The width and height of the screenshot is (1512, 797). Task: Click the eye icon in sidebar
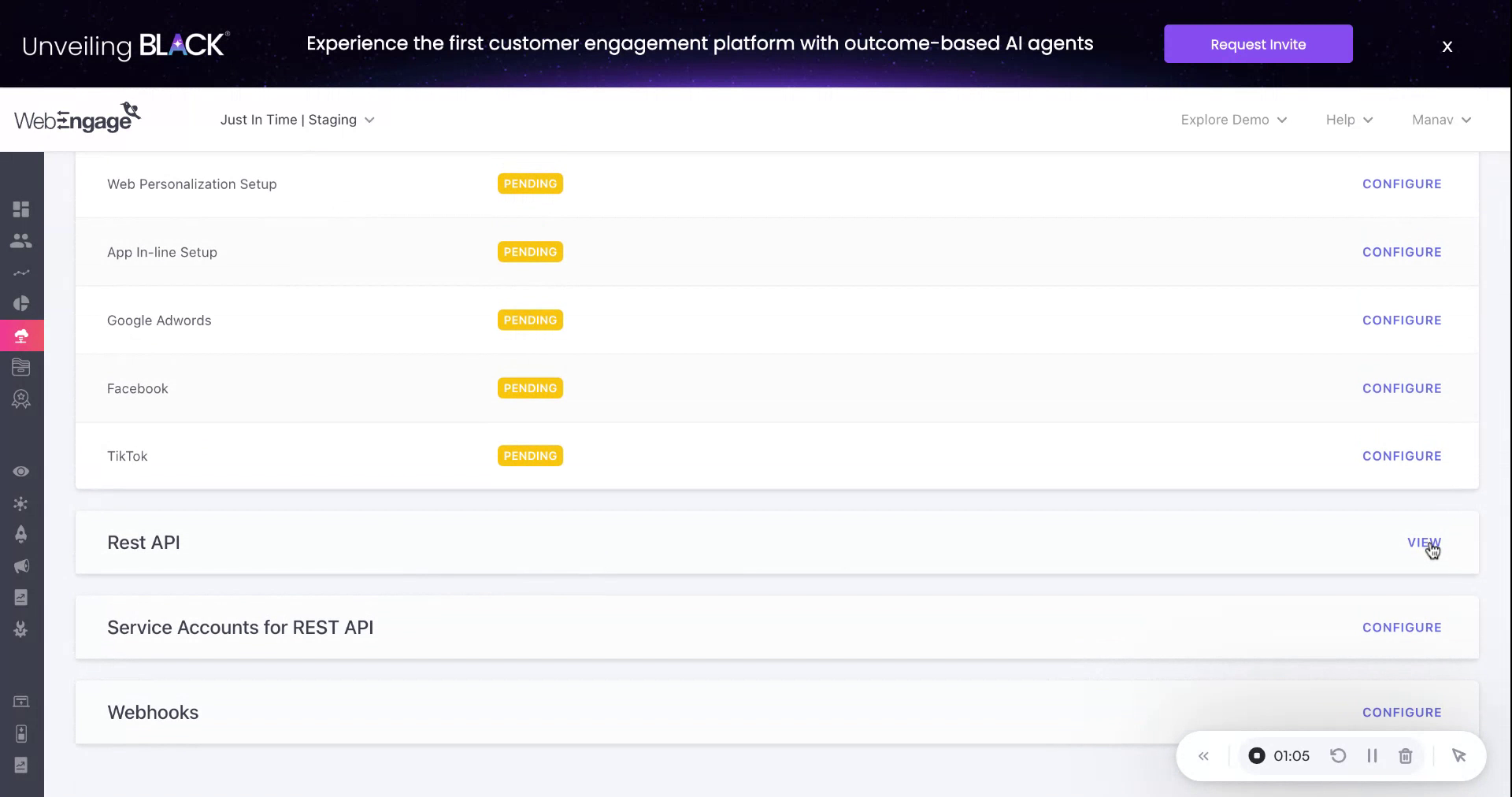(x=21, y=472)
